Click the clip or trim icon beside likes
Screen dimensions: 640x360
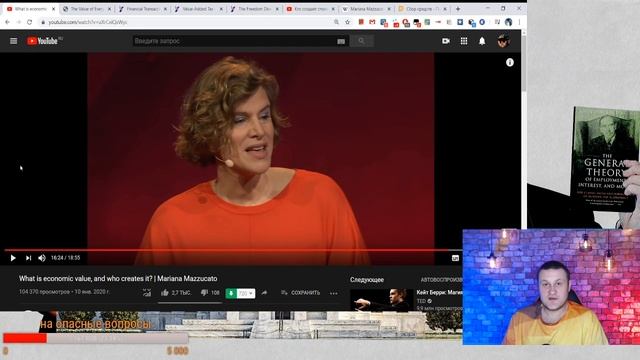[x=147, y=293]
